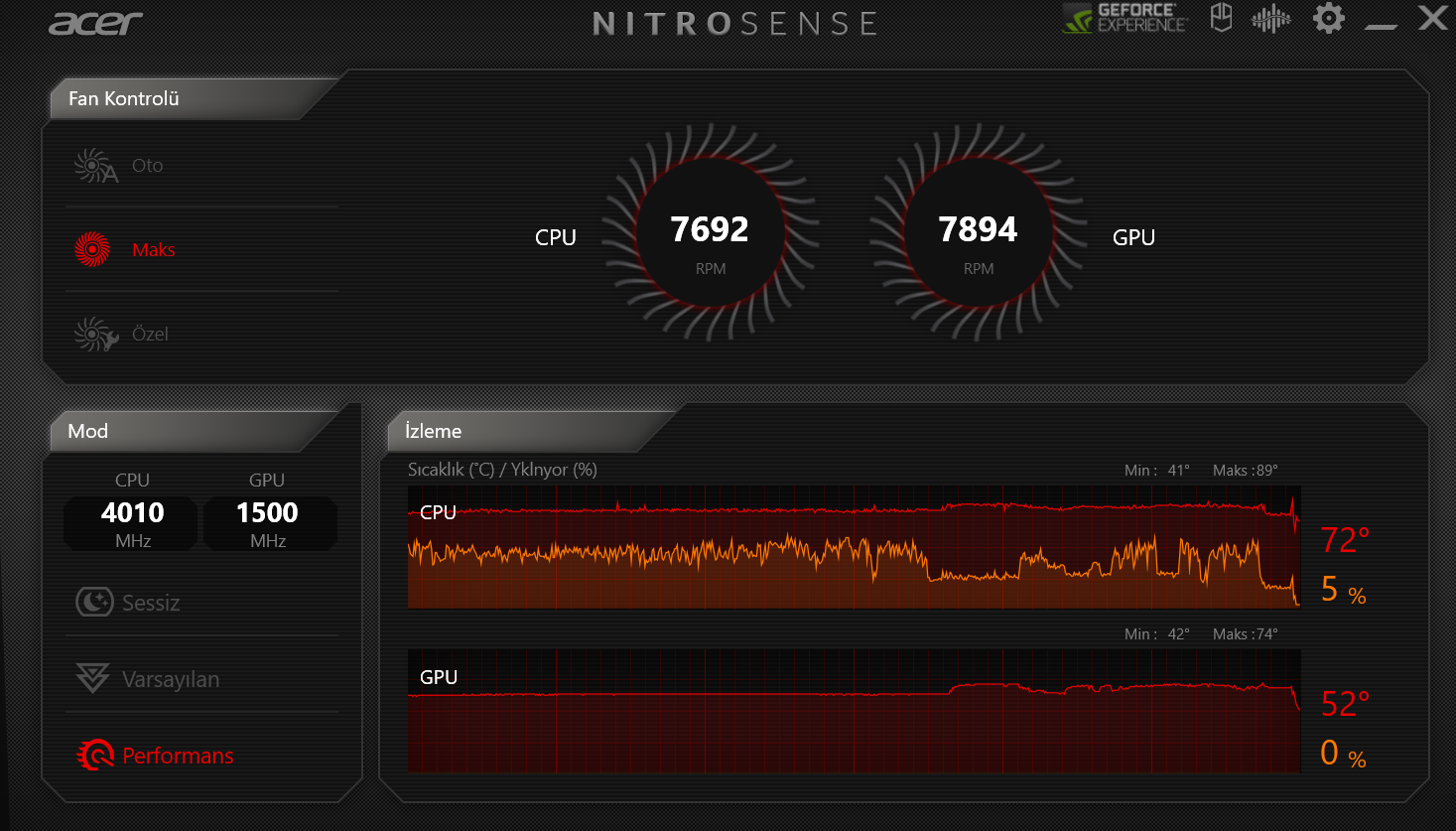Open the audio waveform sound icon
Viewport: 1456px width, 831px height.
click(x=1270, y=18)
